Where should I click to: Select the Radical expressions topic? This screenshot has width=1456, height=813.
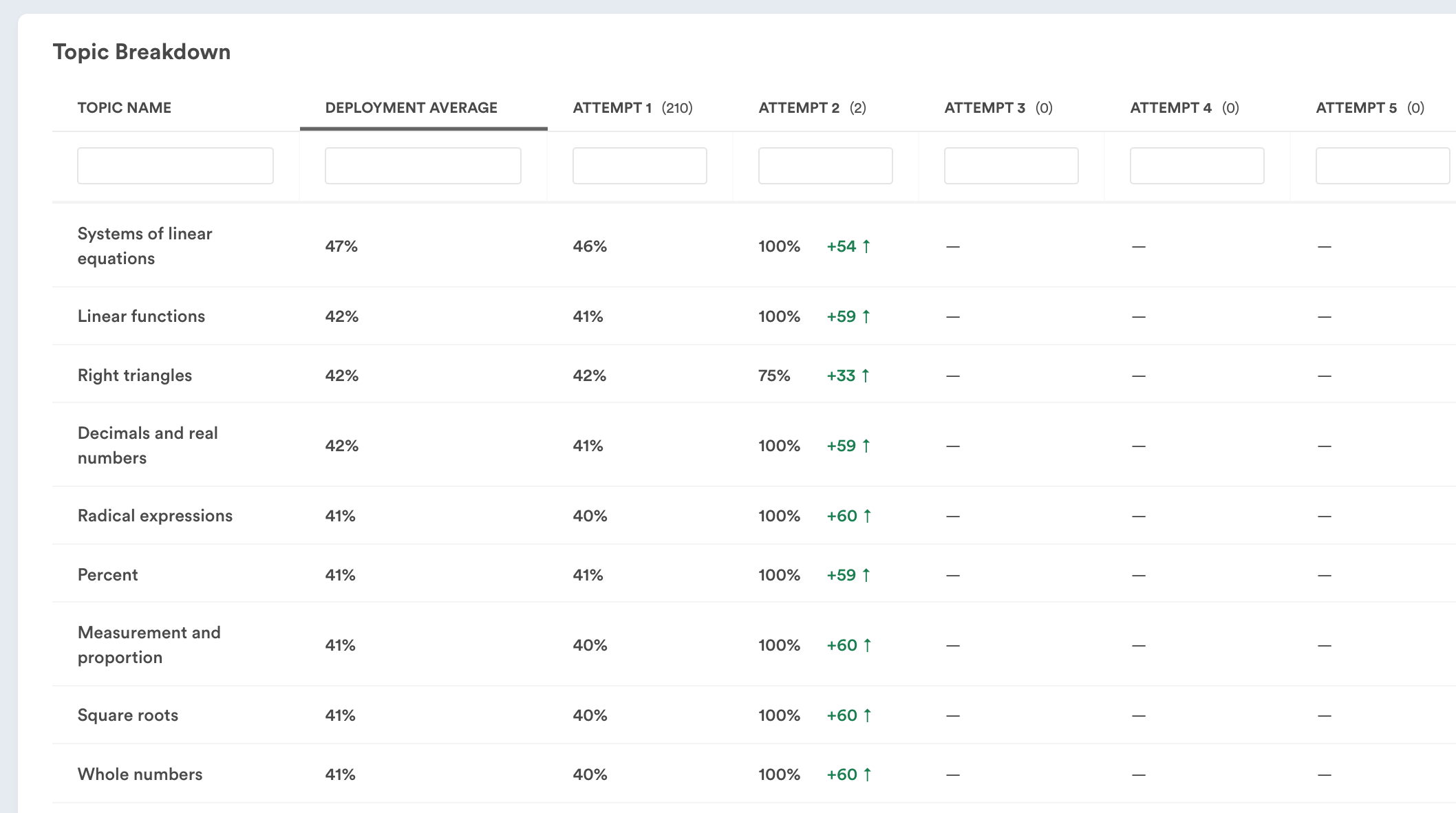click(155, 516)
